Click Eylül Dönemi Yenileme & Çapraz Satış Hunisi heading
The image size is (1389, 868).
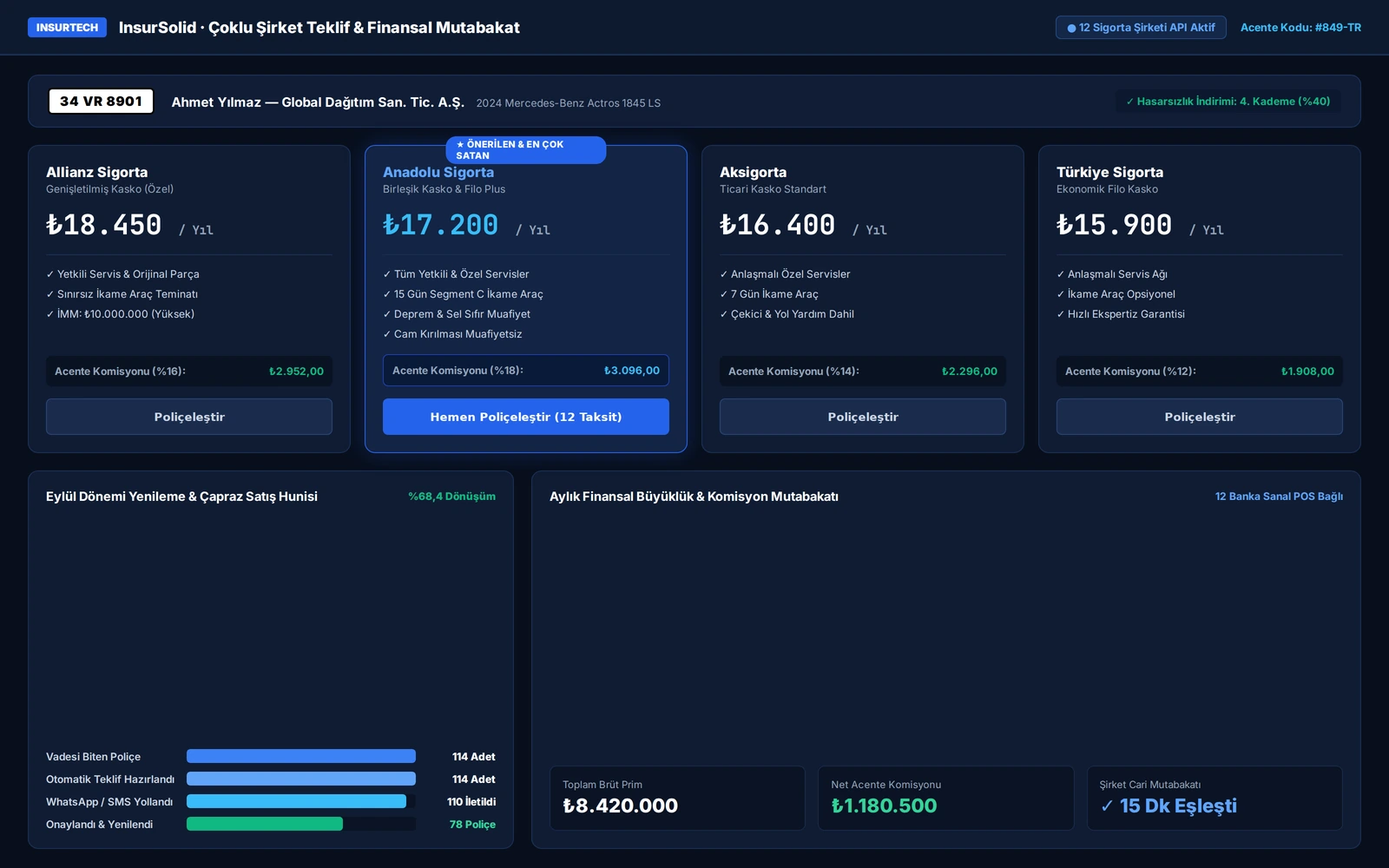(181, 496)
